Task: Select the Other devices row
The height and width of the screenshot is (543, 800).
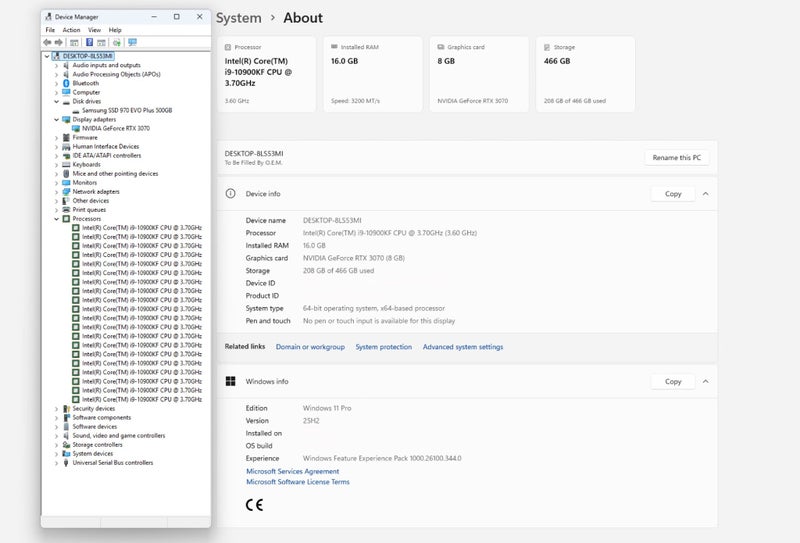Action: tap(91, 201)
